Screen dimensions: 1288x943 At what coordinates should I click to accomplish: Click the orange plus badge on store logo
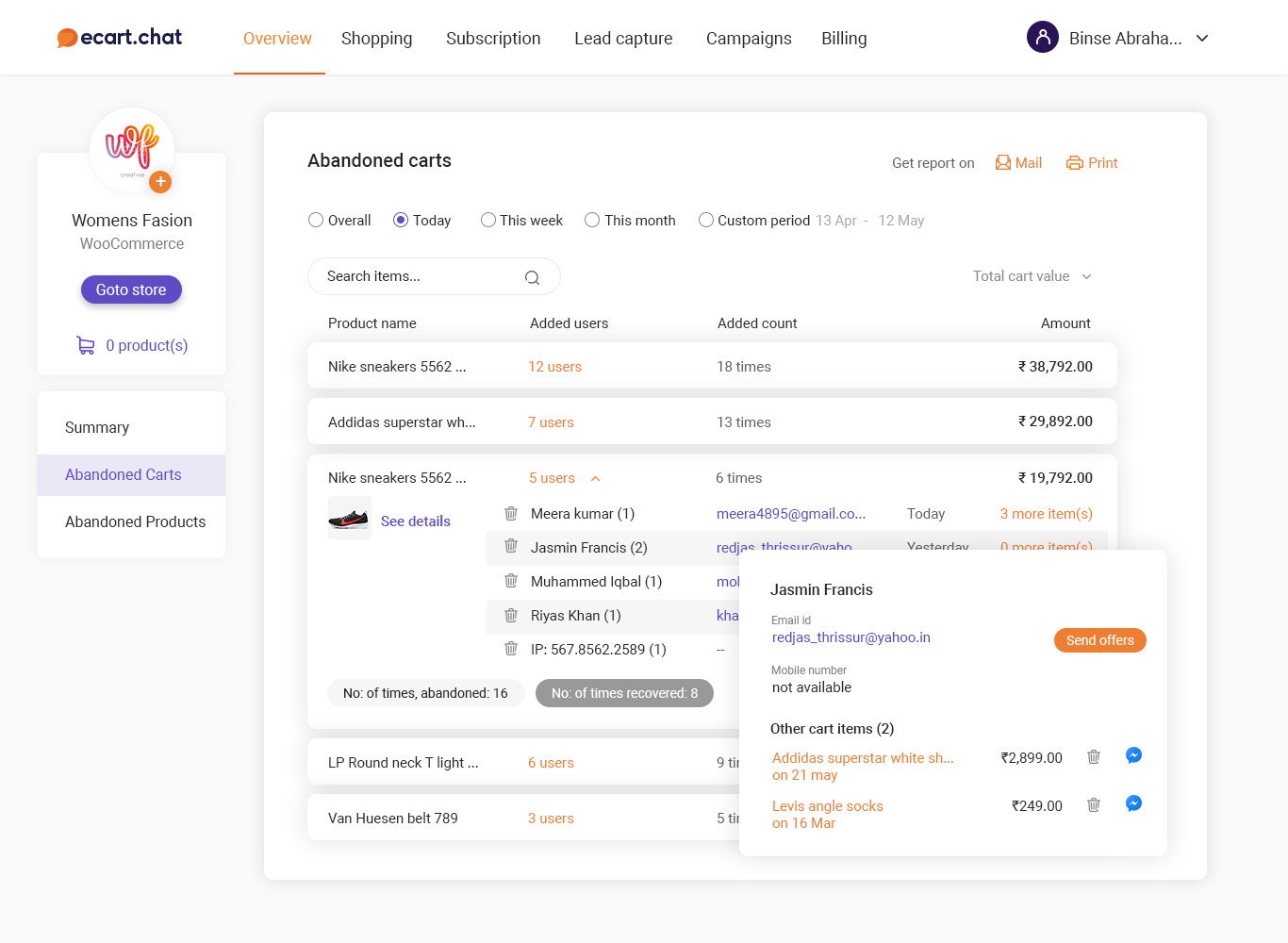click(x=160, y=181)
